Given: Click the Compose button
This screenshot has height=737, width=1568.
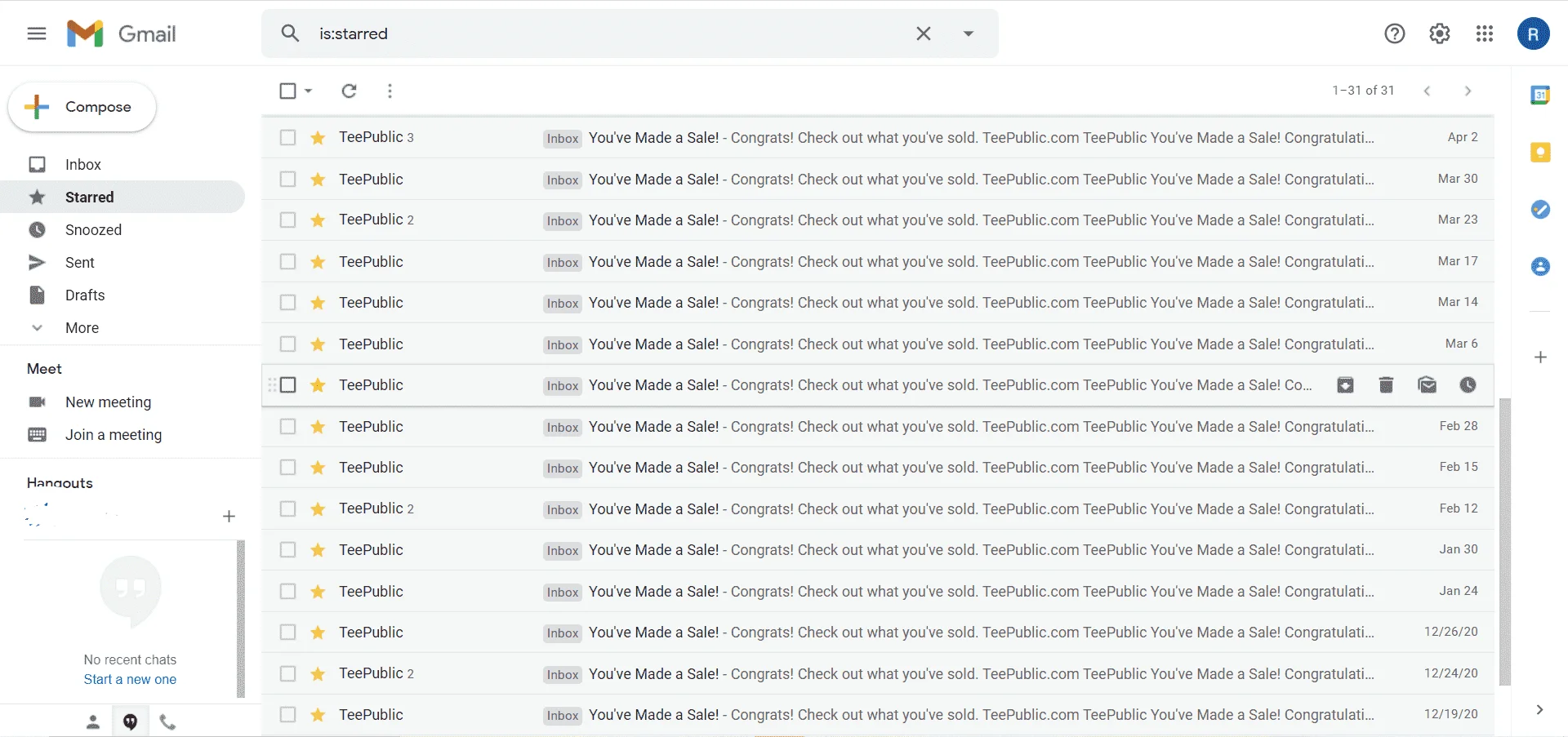Looking at the screenshot, I should 82,107.
